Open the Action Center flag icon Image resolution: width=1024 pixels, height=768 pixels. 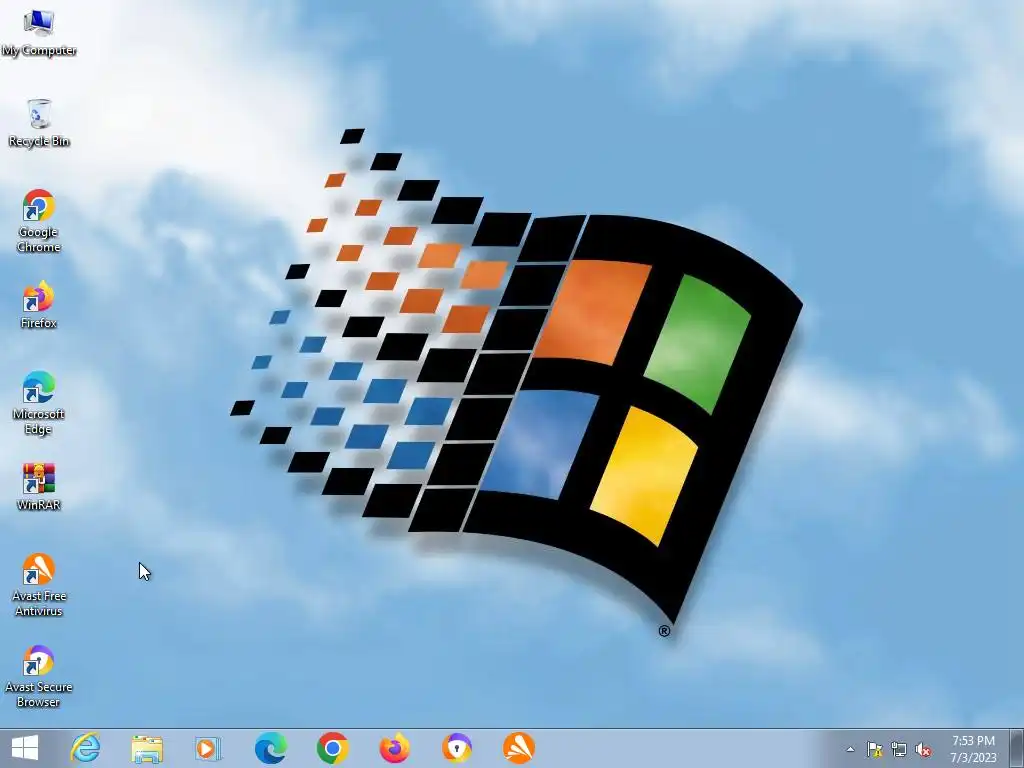click(874, 750)
